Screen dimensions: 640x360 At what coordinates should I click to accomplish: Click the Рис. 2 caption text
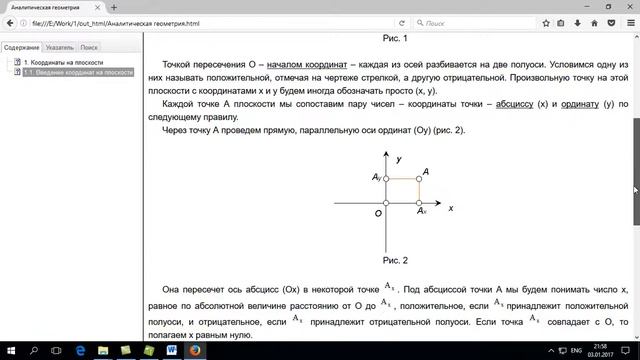pyautogui.click(x=395, y=260)
